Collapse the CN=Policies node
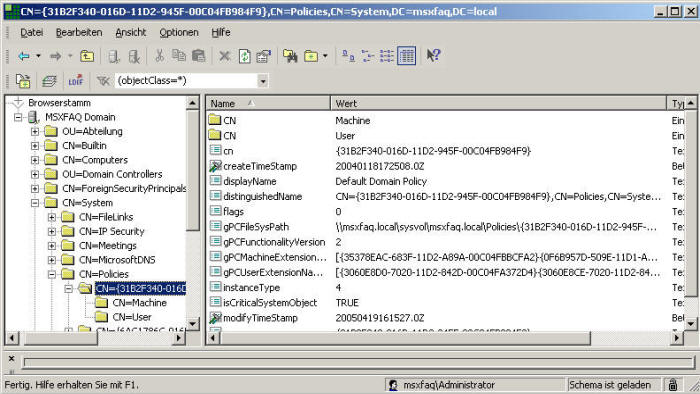 (x=52, y=274)
